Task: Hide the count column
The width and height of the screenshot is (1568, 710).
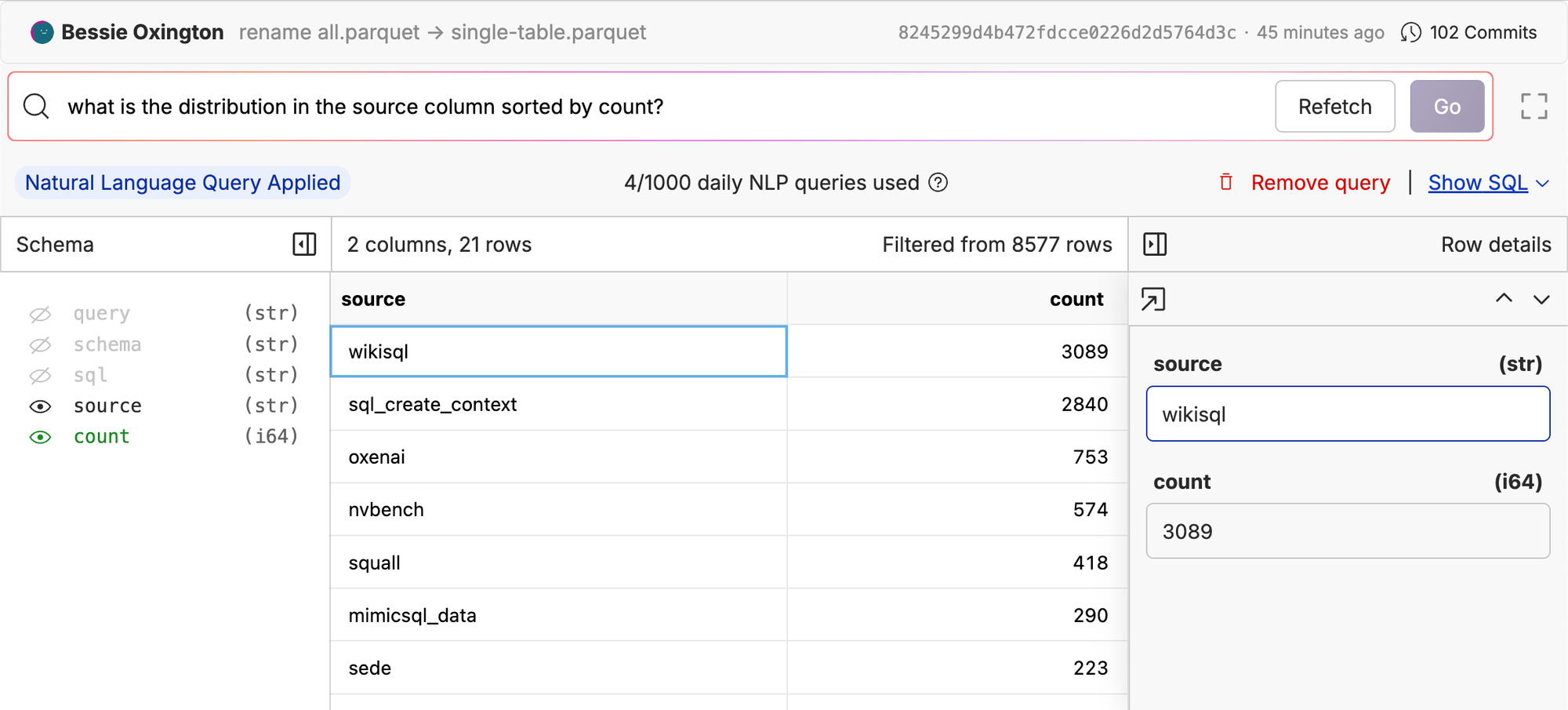Action: (x=41, y=437)
